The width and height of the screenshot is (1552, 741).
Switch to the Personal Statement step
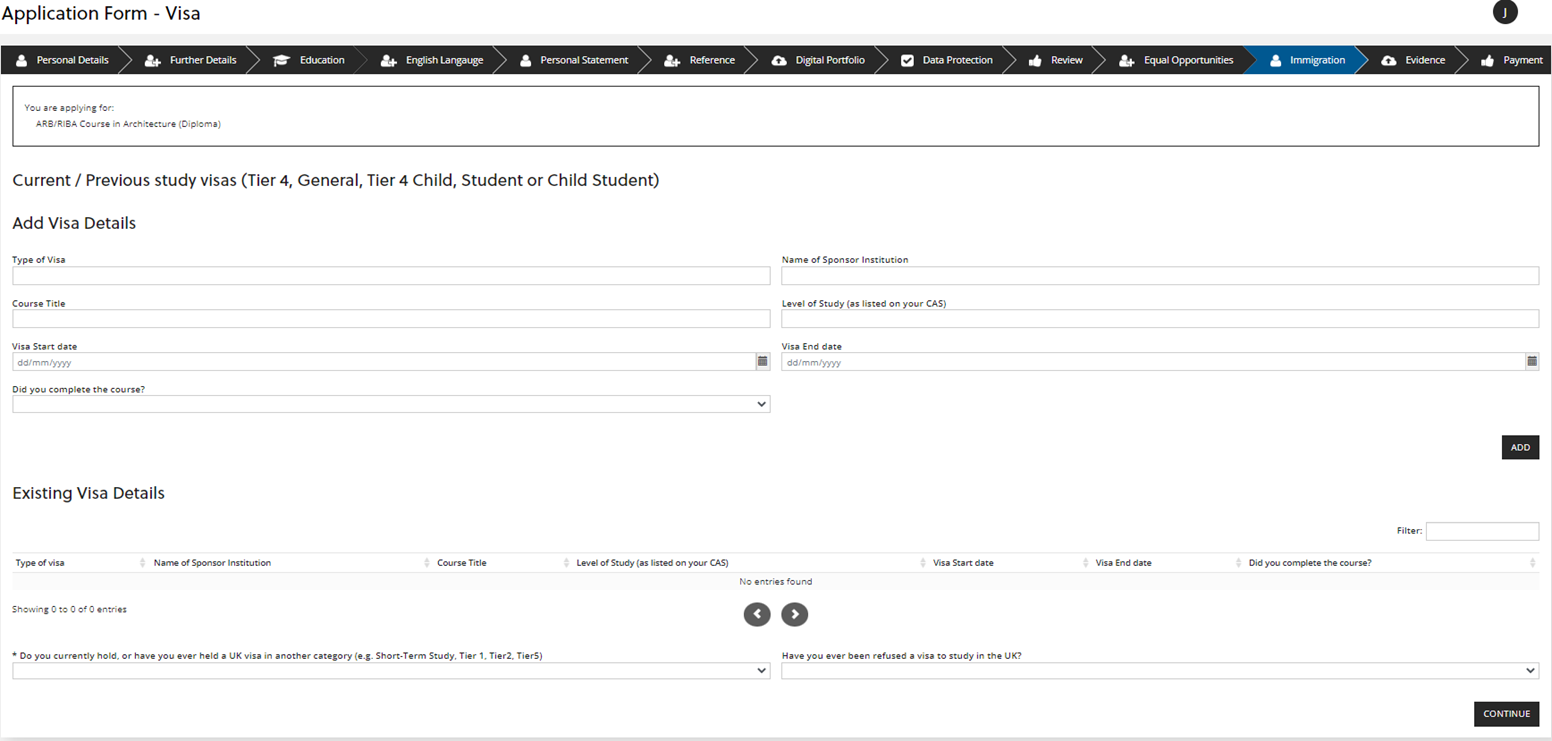coord(583,60)
